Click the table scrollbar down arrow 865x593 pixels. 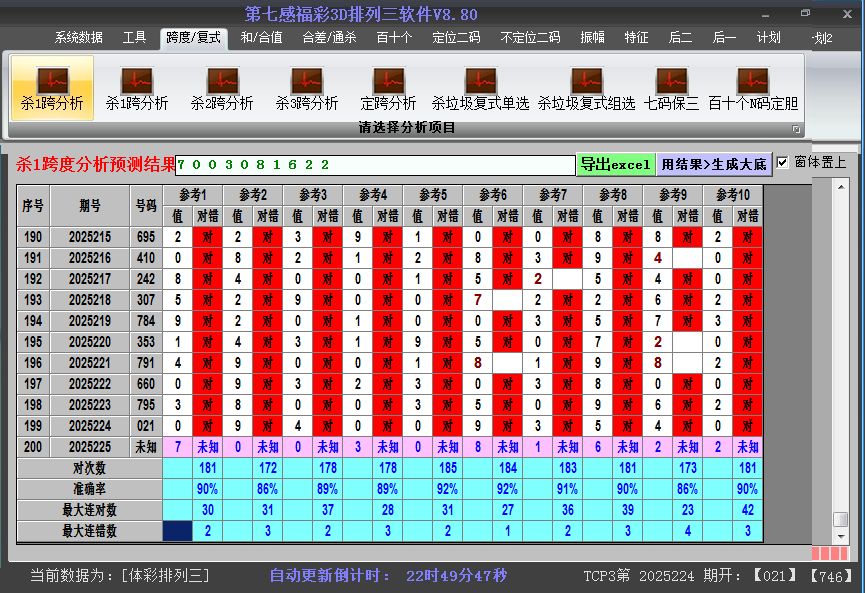(841, 537)
